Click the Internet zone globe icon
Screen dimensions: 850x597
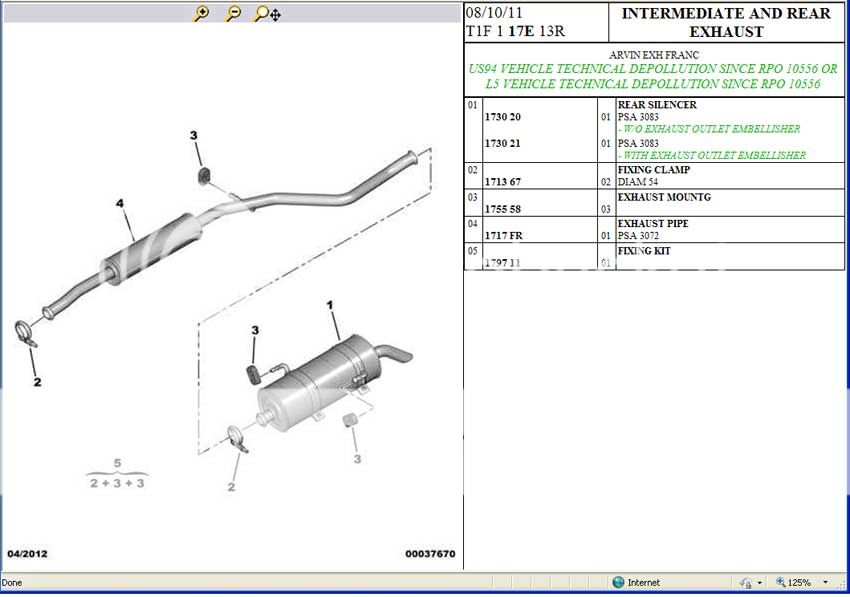click(x=619, y=582)
